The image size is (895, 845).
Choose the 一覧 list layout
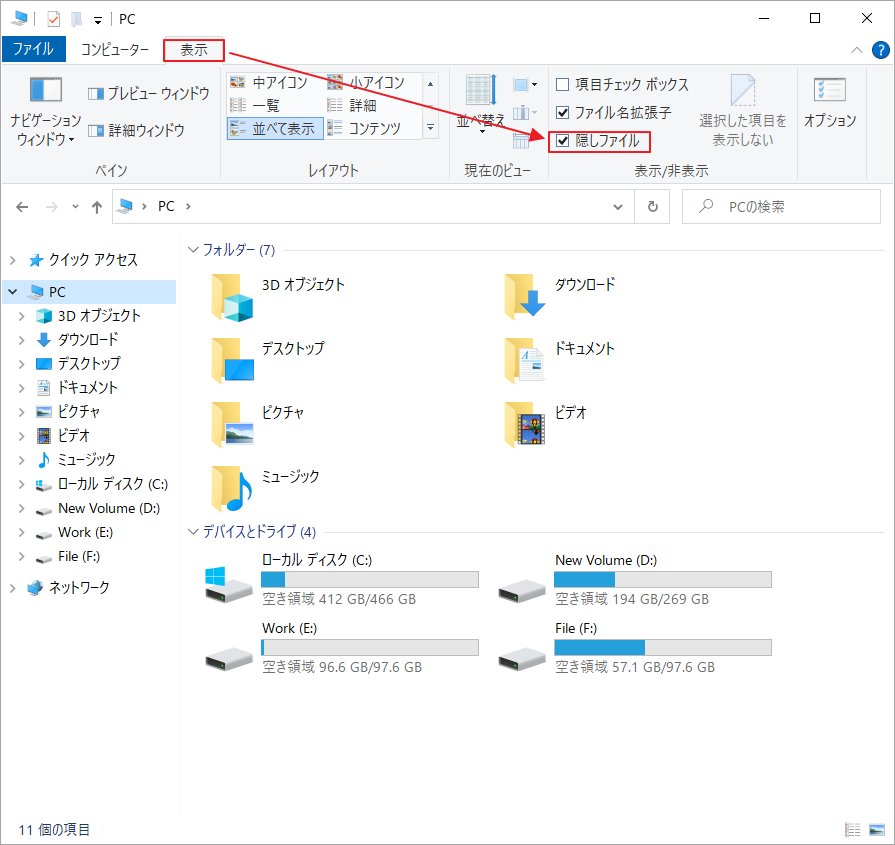255,106
